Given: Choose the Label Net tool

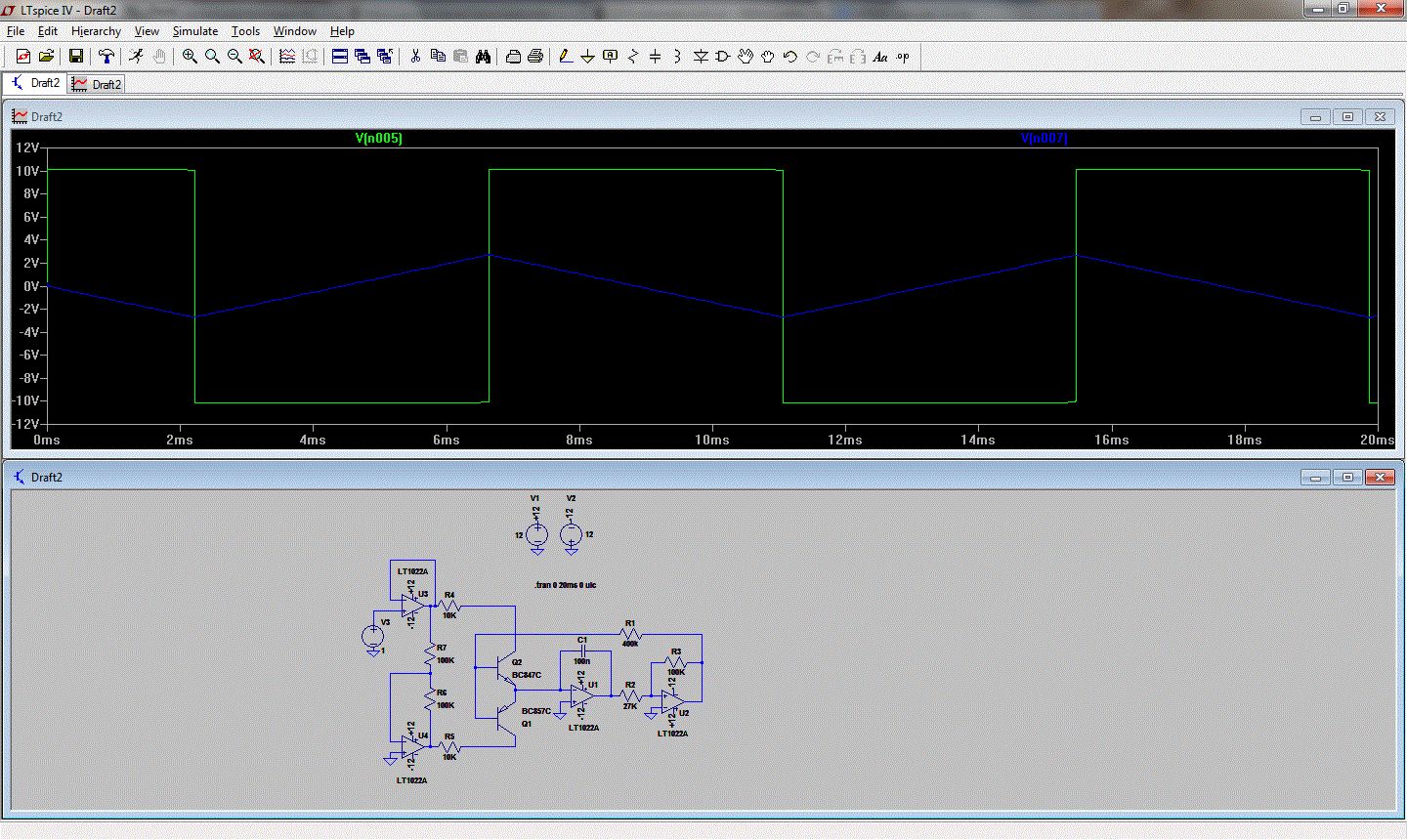Looking at the screenshot, I should click(611, 57).
